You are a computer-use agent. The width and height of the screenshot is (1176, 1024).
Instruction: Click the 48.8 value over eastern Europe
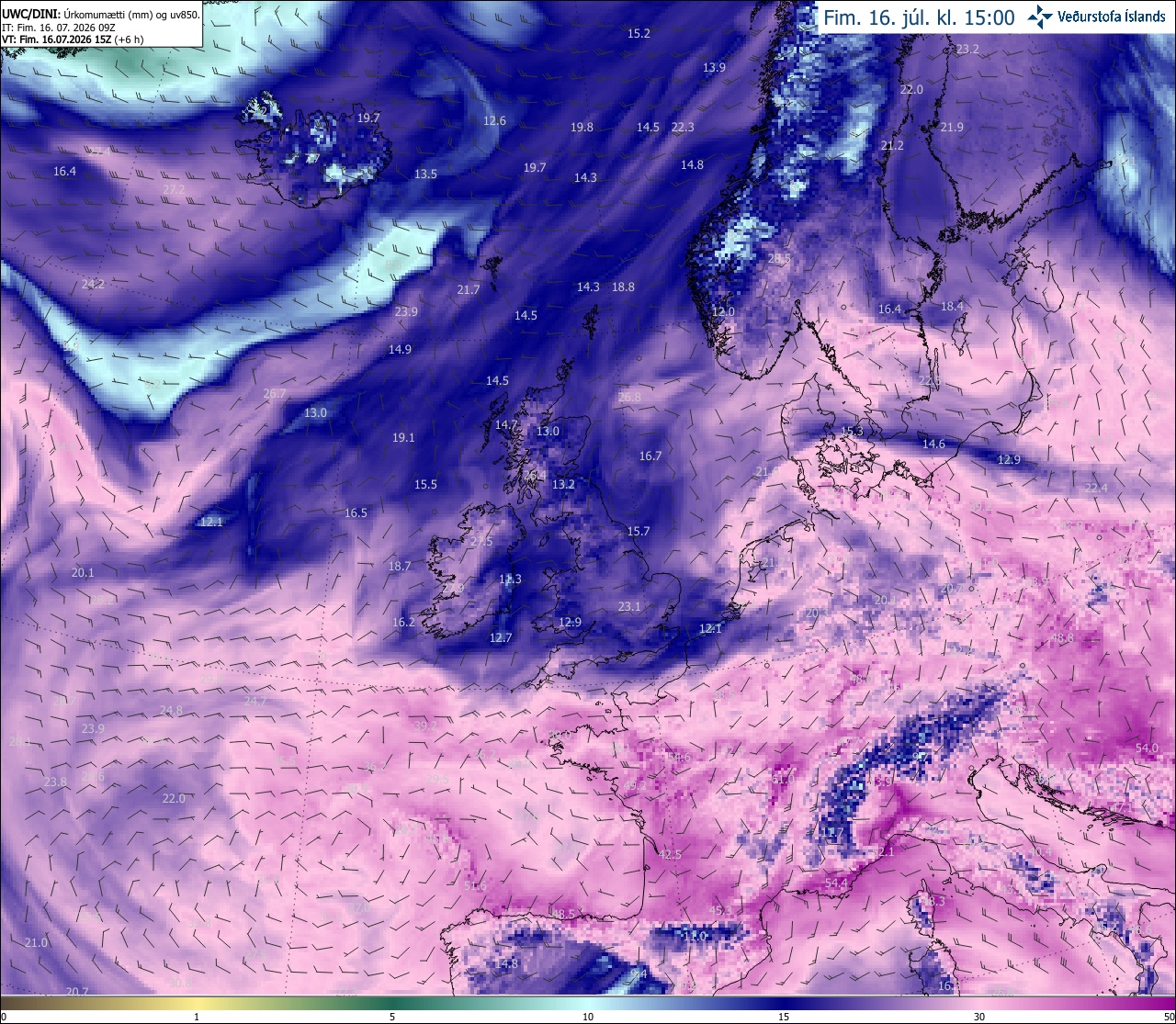coord(1062,638)
